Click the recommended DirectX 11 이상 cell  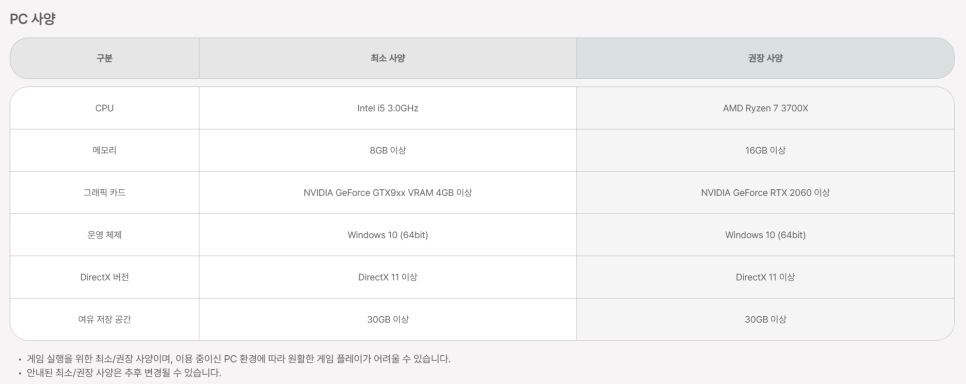point(765,277)
